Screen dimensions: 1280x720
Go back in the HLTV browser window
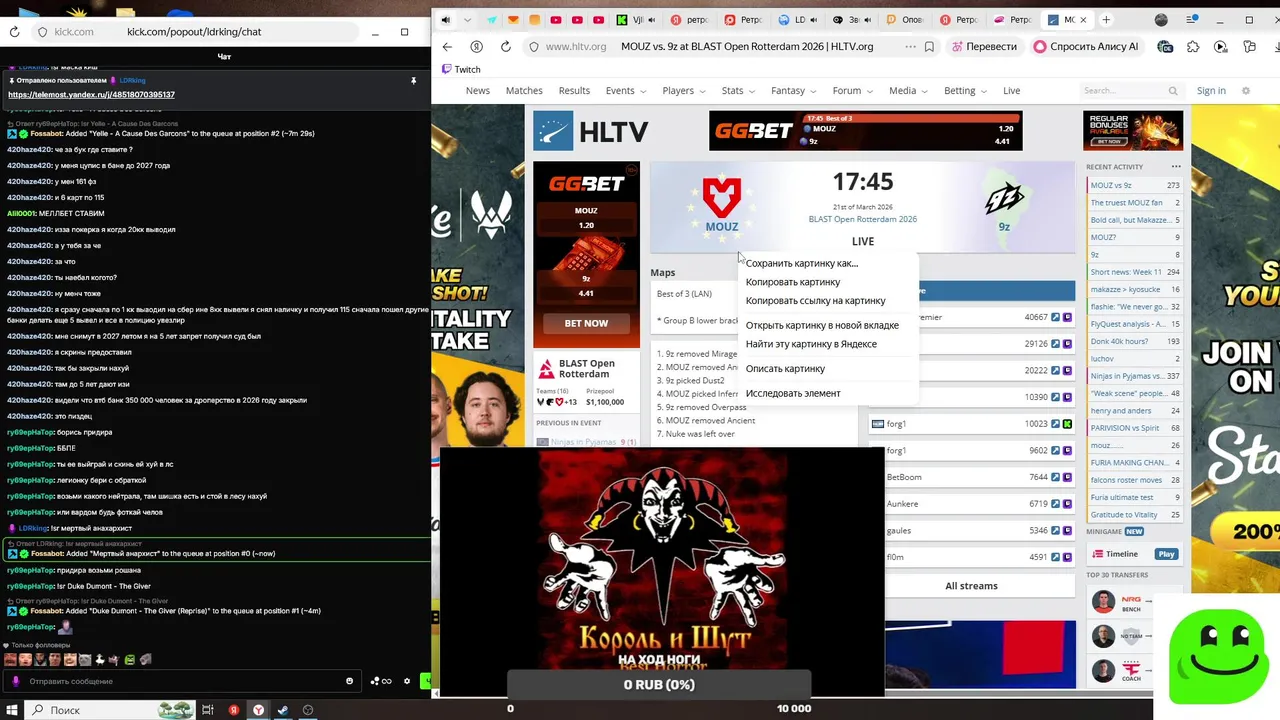tap(447, 46)
